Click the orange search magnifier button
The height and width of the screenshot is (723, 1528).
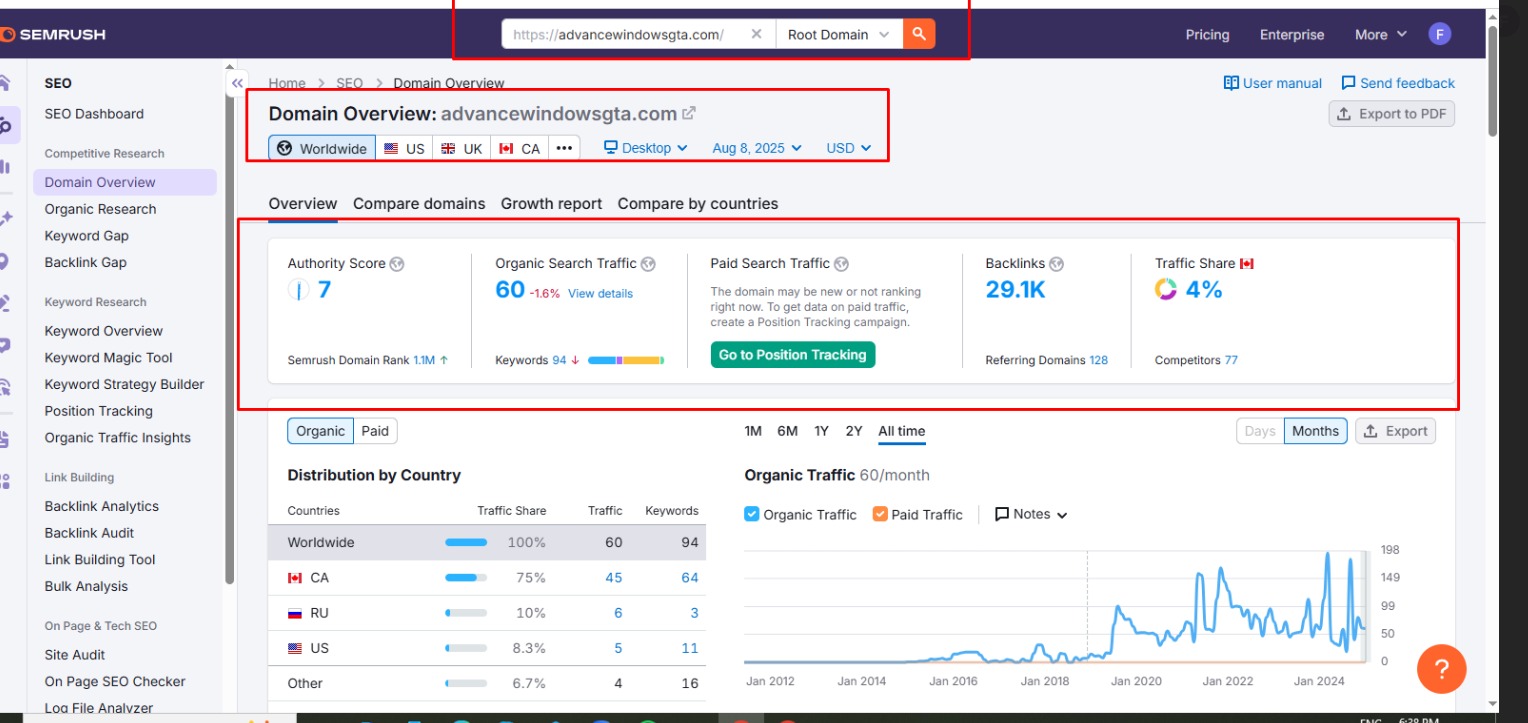pos(918,34)
